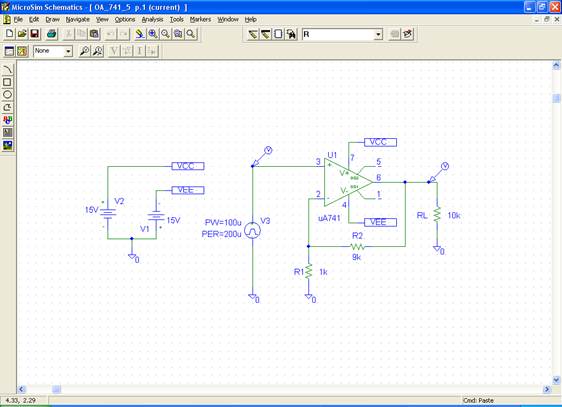Open the Get New Part binoculars icon

[291, 34]
